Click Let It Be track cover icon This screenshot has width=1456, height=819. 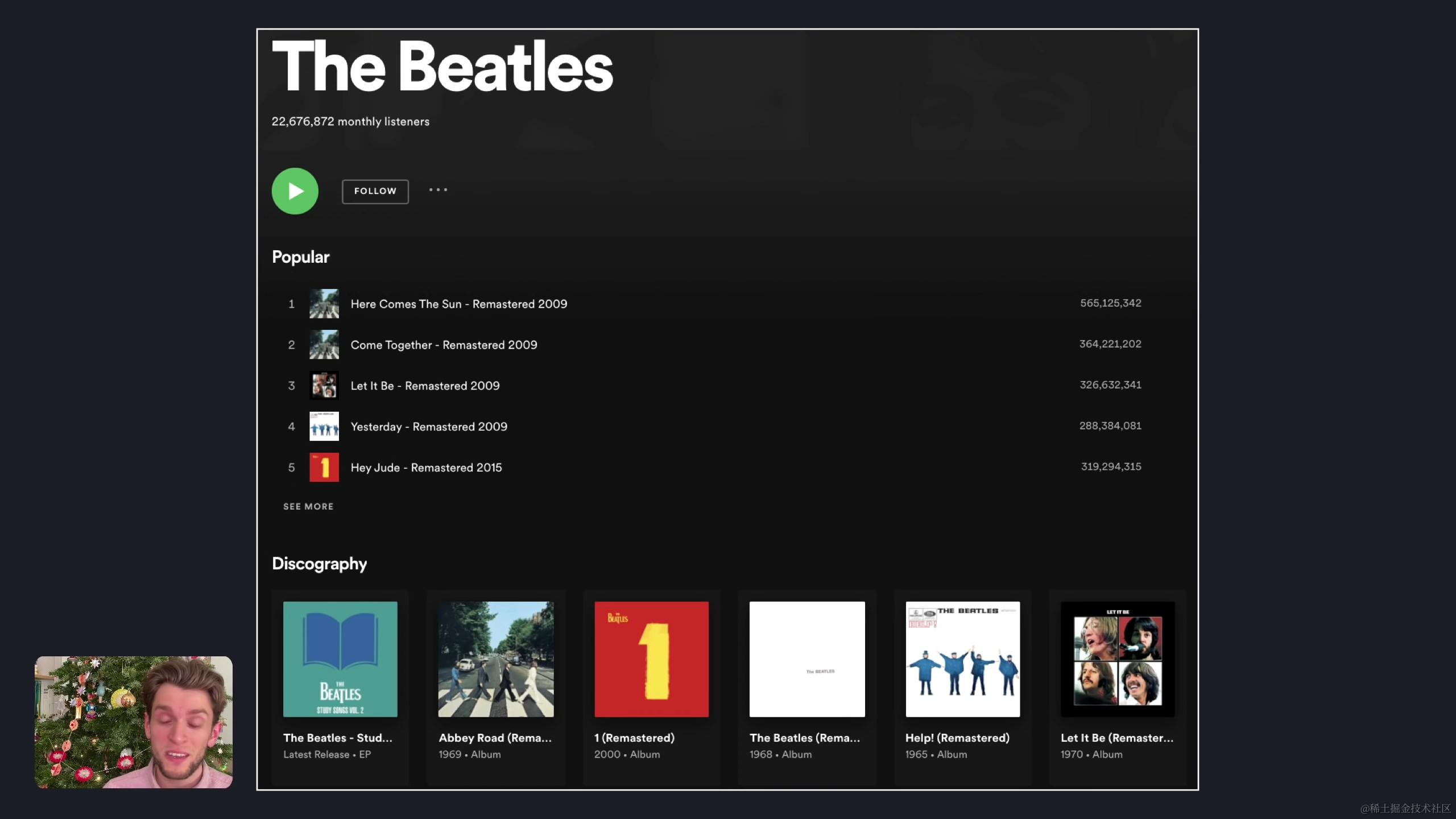click(x=324, y=386)
